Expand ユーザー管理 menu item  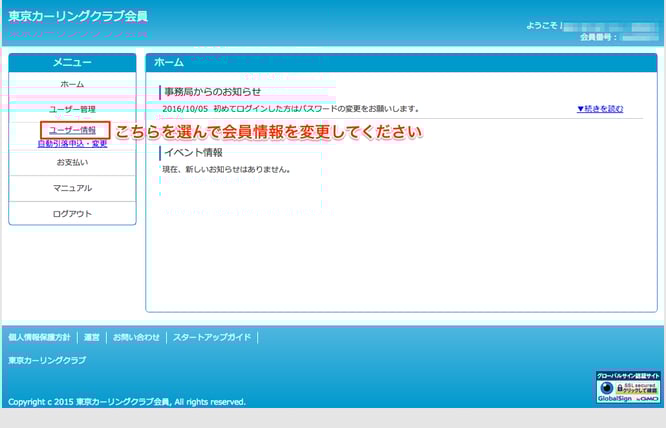(x=72, y=110)
